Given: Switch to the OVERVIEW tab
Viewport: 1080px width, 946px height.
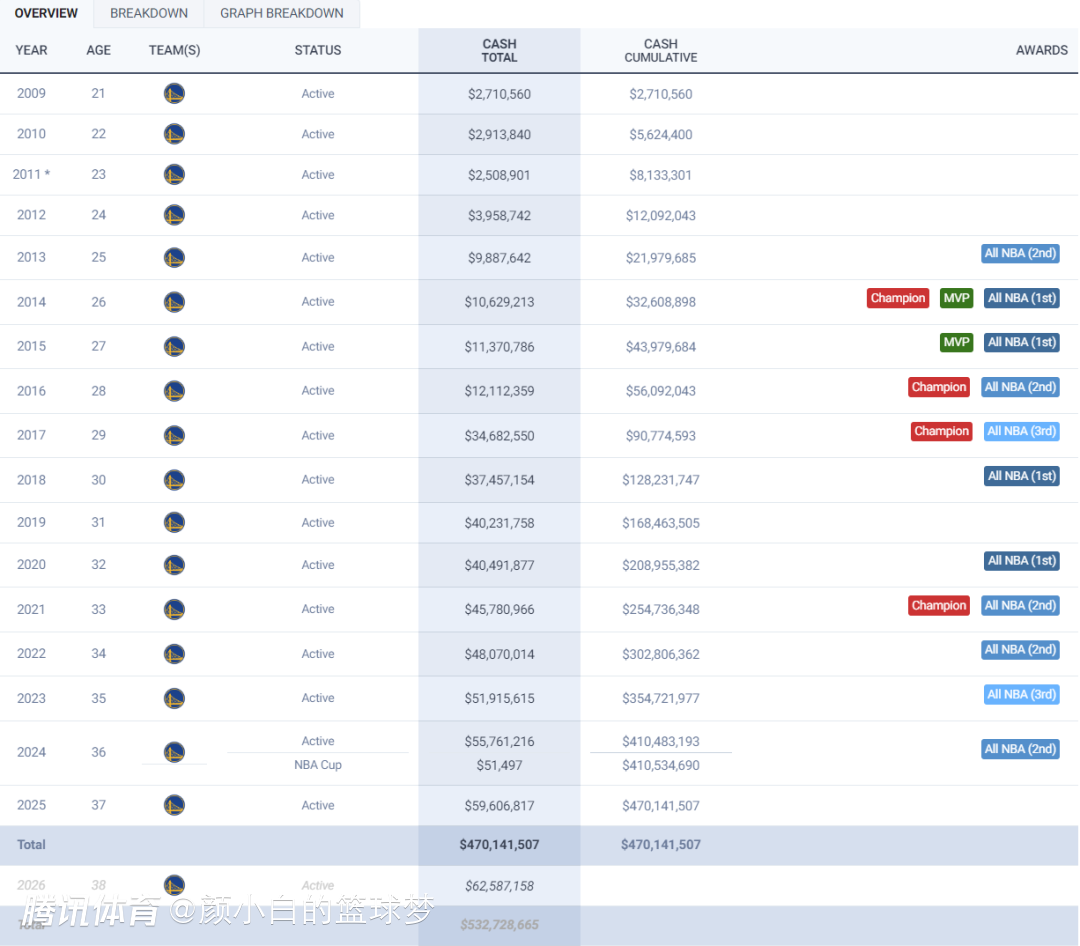Looking at the screenshot, I should [x=46, y=13].
